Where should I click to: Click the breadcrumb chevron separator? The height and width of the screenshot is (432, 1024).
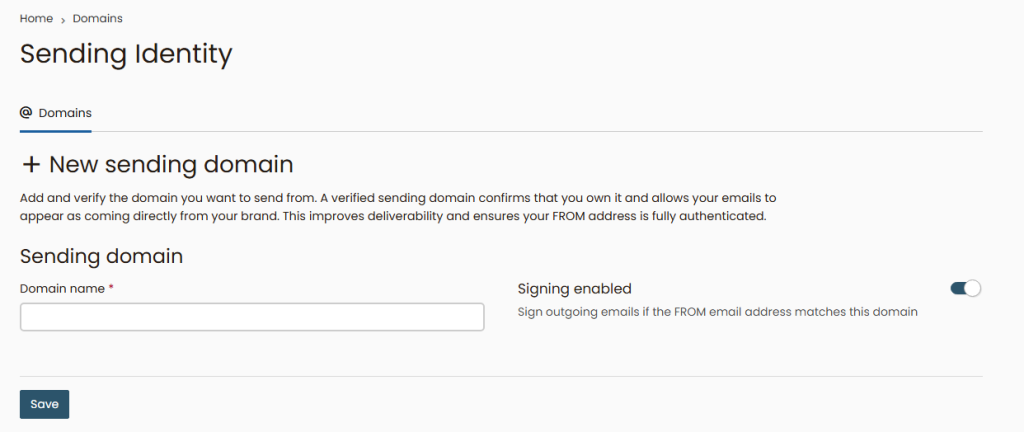(63, 19)
